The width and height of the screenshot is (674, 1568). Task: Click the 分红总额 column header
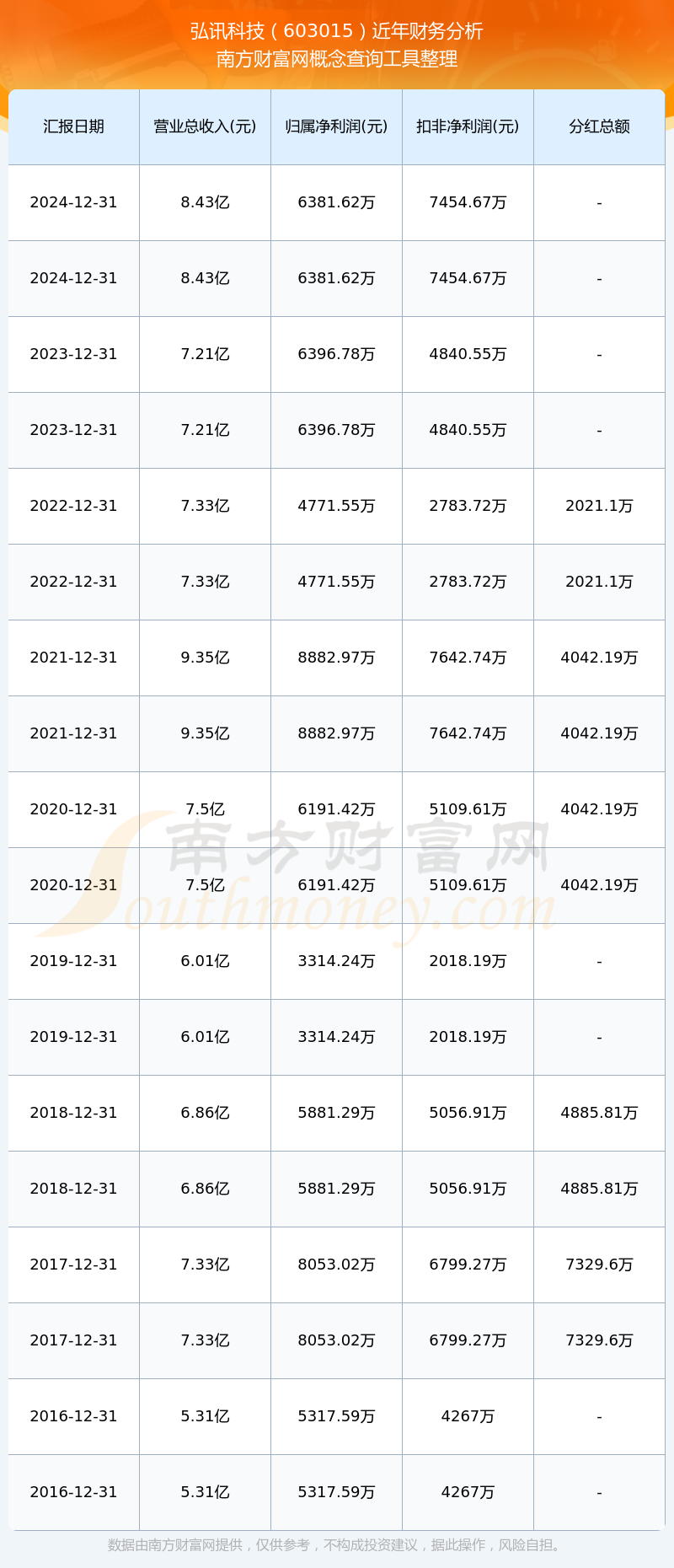click(x=599, y=126)
